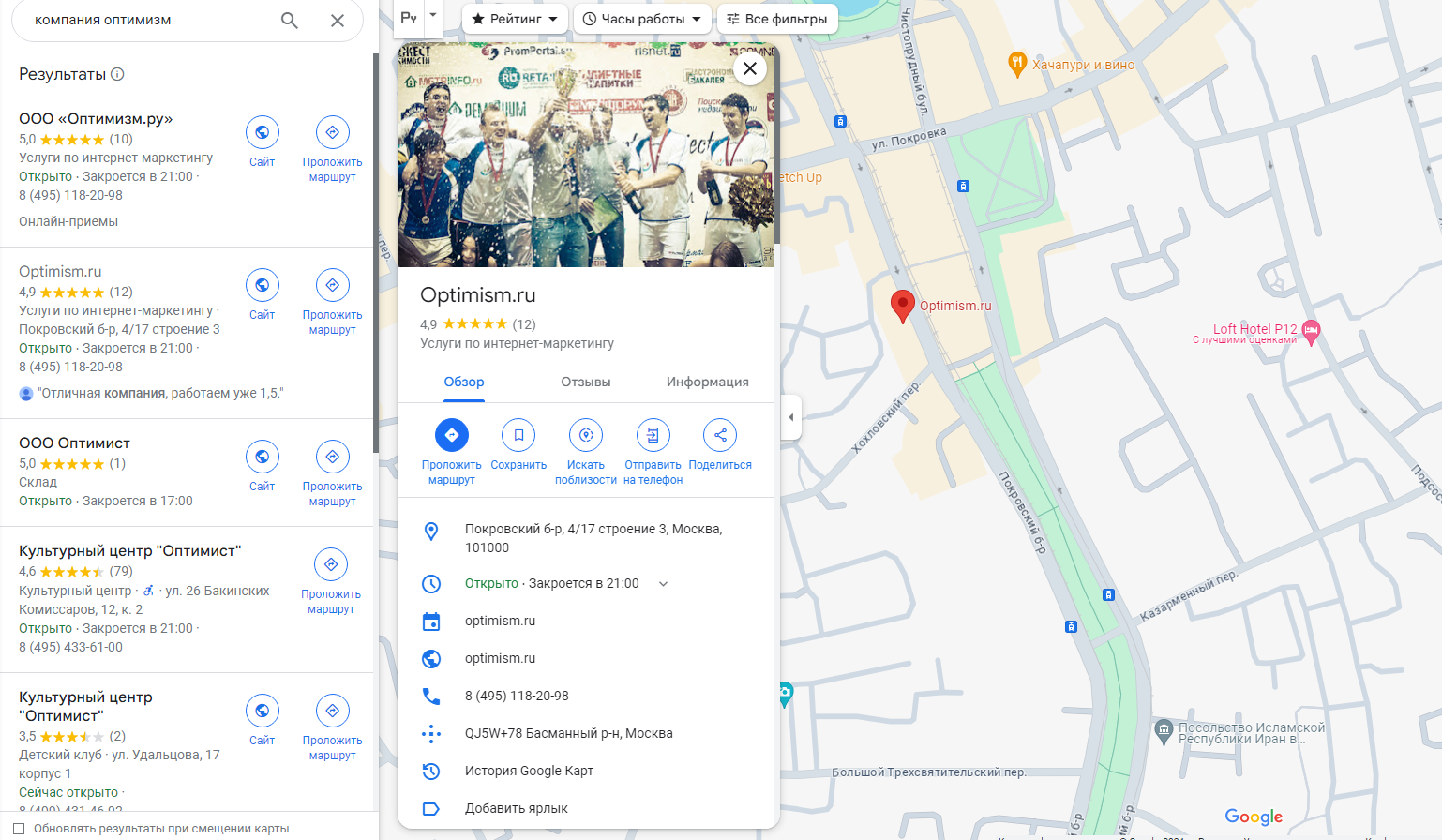Click Онлайн-приемы text in first result
1442x840 pixels.
pyautogui.click(x=68, y=222)
